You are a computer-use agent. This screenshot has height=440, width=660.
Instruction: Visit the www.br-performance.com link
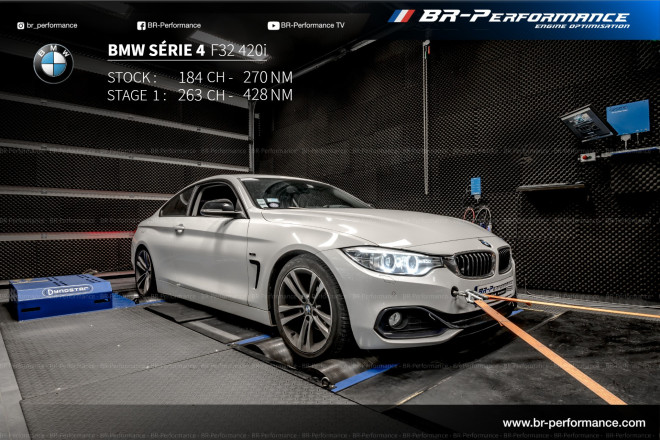point(573,423)
